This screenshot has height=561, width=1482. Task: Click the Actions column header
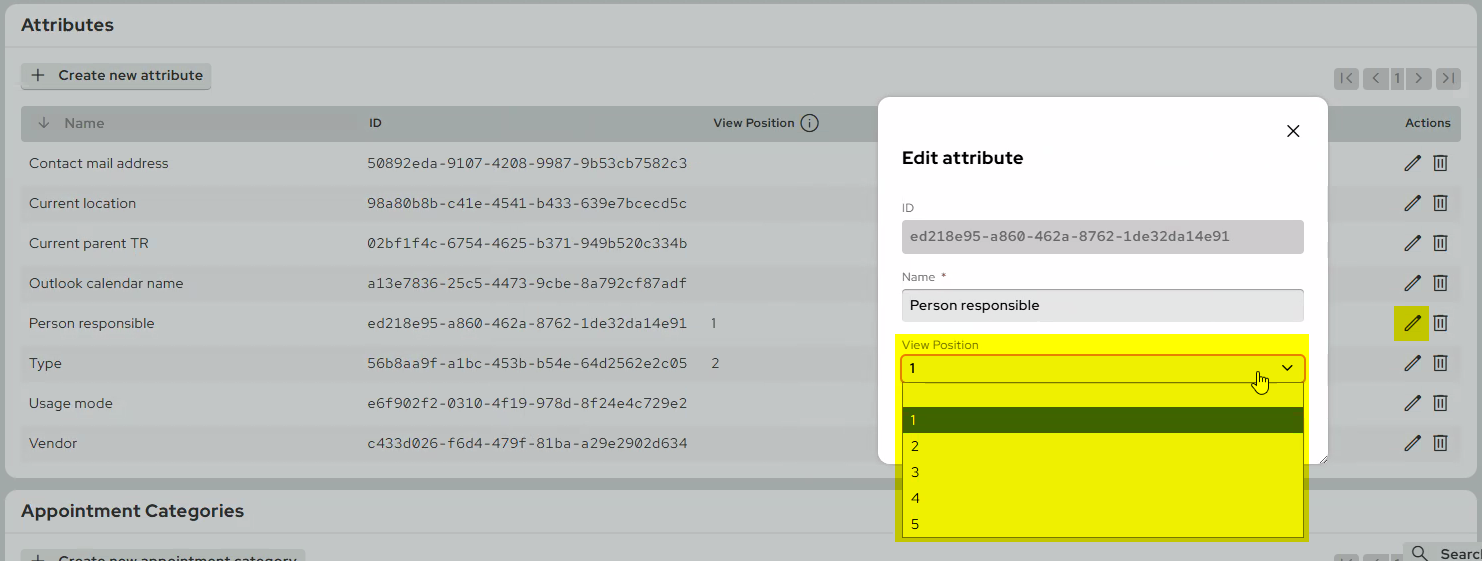(1427, 123)
